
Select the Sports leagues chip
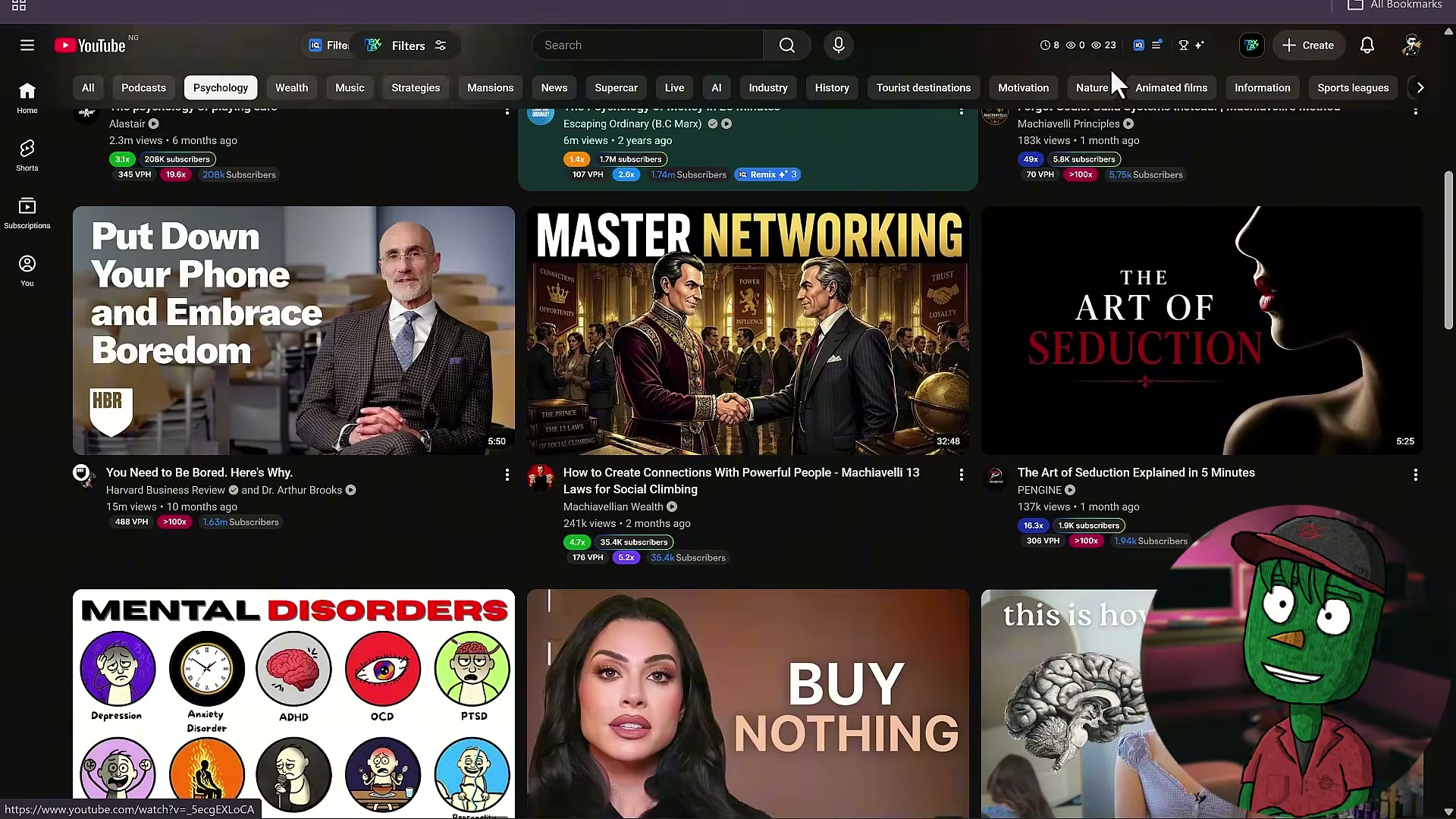point(1353,88)
